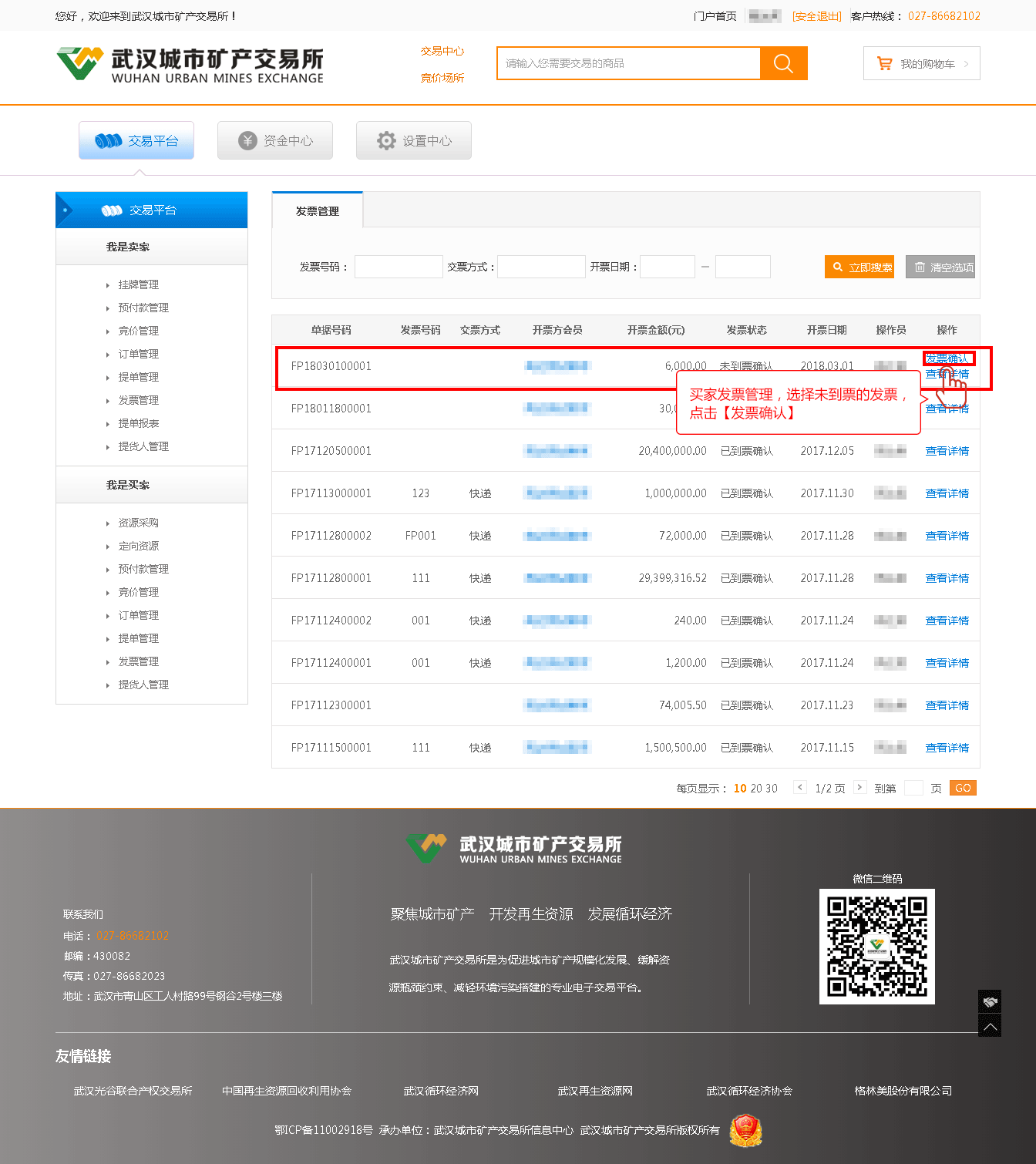
Task: Click the orange search magnifier button
Action: point(783,63)
